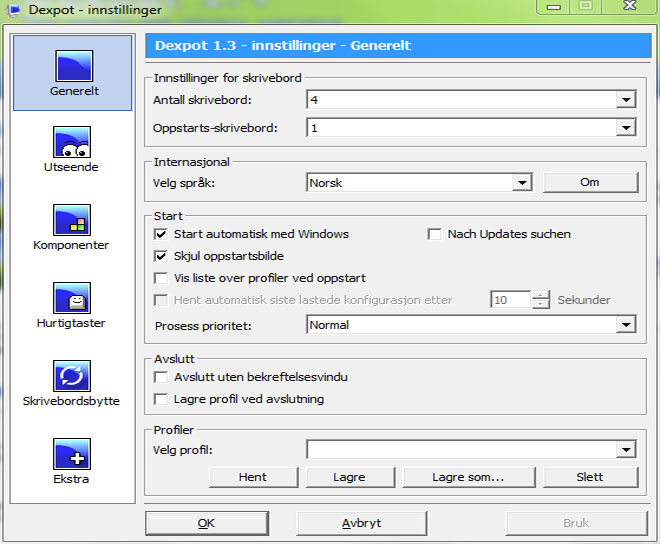Open the Skrivebordsbytte icon

coord(72,376)
